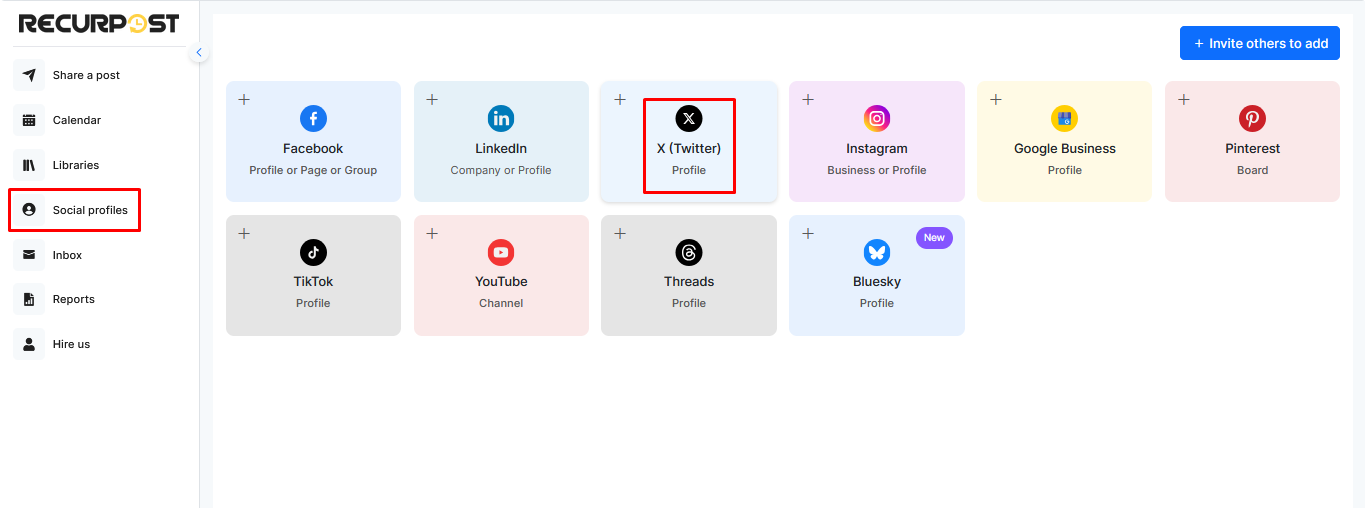
Task: Select the LinkedIn logo icon
Action: pos(501,119)
